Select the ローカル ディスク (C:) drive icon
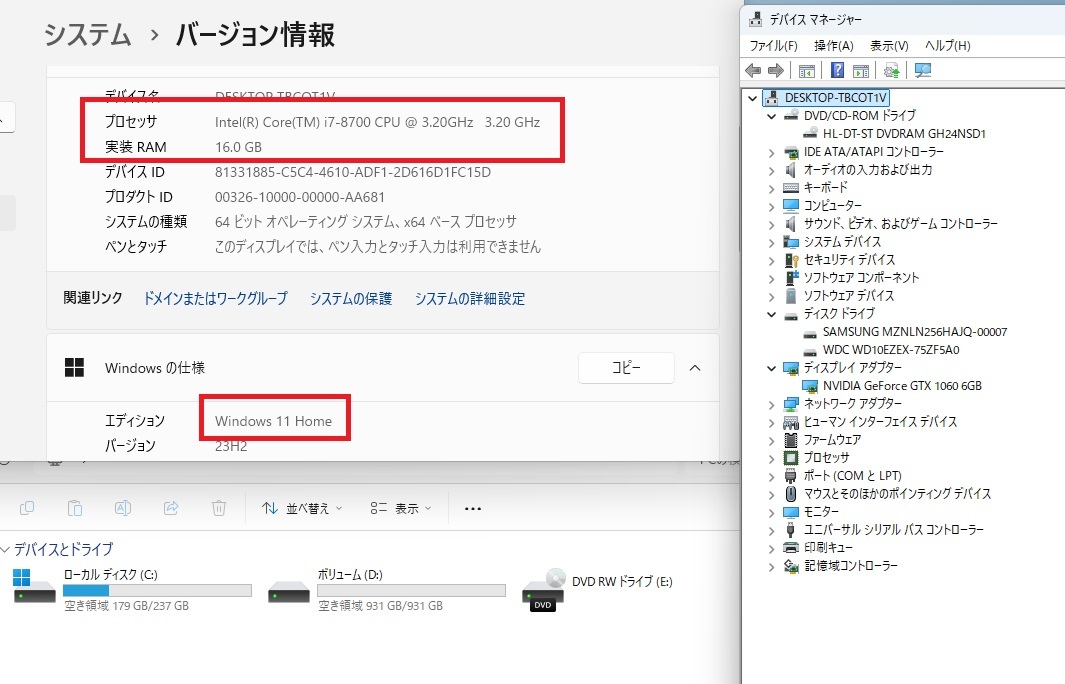 34,588
